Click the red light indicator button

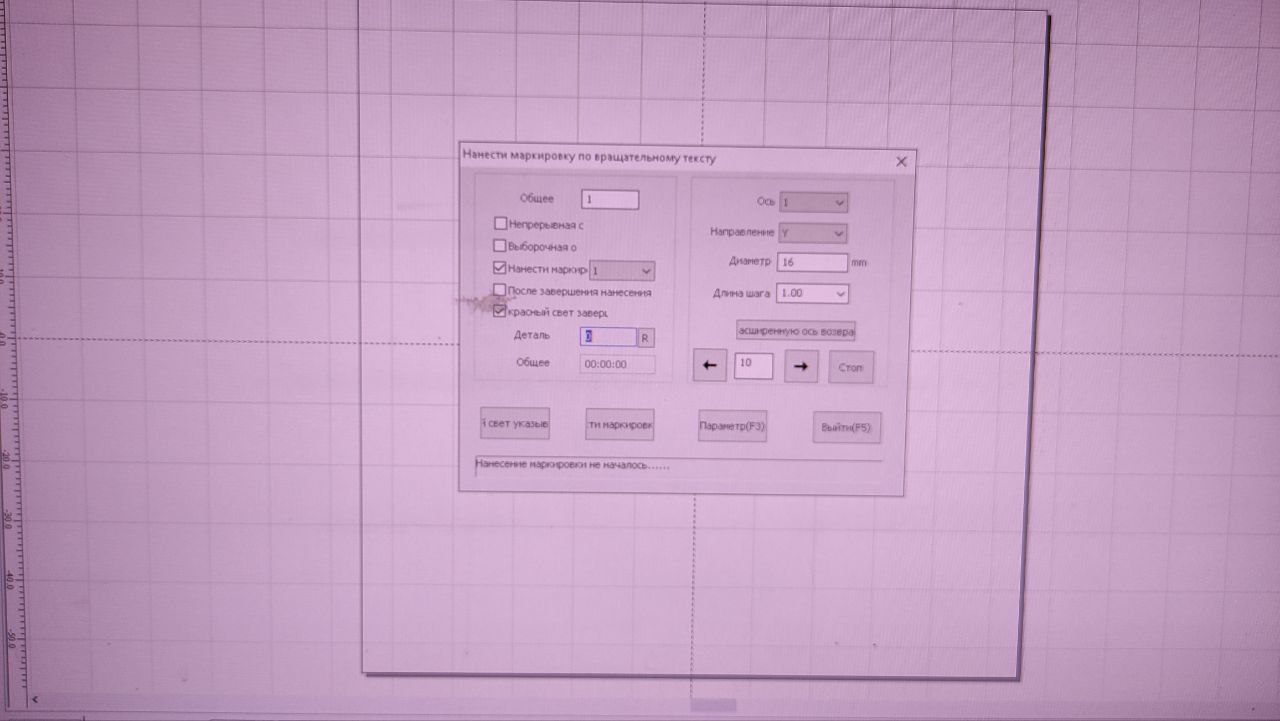tap(515, 424)
